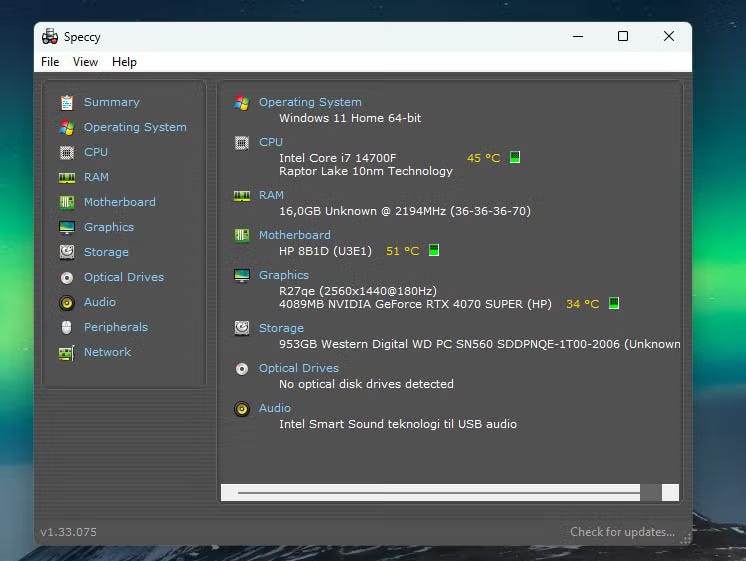The image size is (746, 561).
Task: Click Check for updates link
Action: click(622, 532)
